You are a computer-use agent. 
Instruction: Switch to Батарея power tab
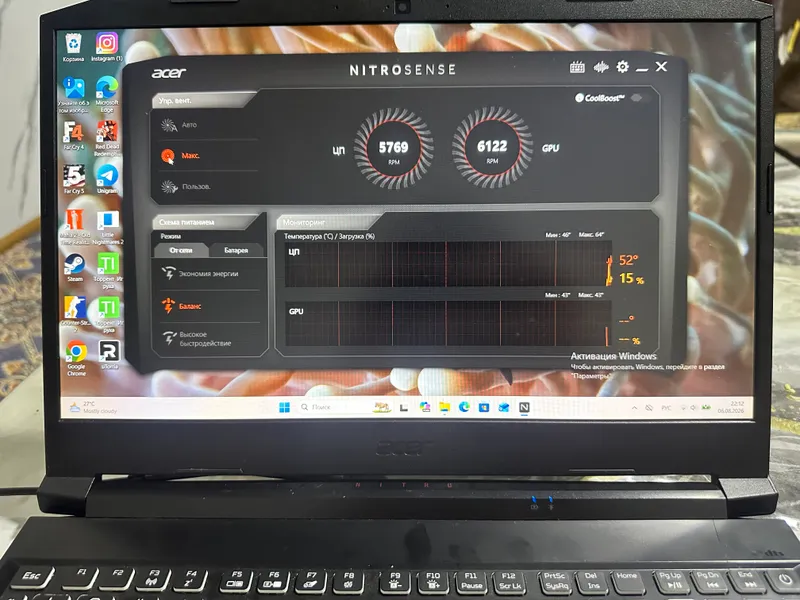click(x=236, y=250)
